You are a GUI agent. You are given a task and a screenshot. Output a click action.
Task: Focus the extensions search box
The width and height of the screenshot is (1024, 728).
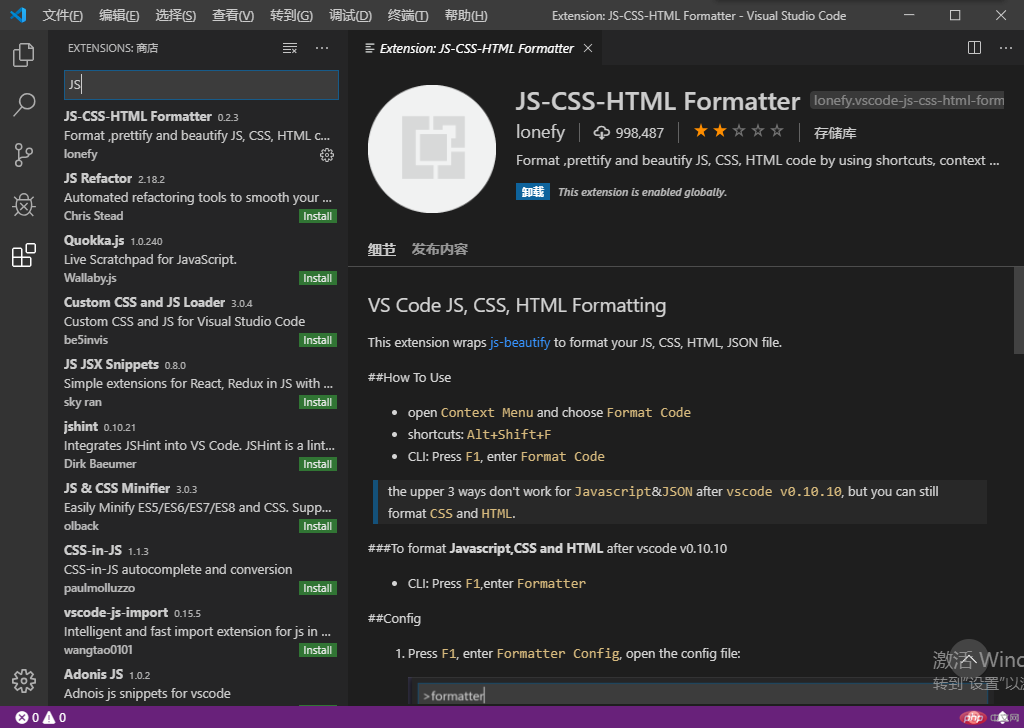[x=201, y=85]
